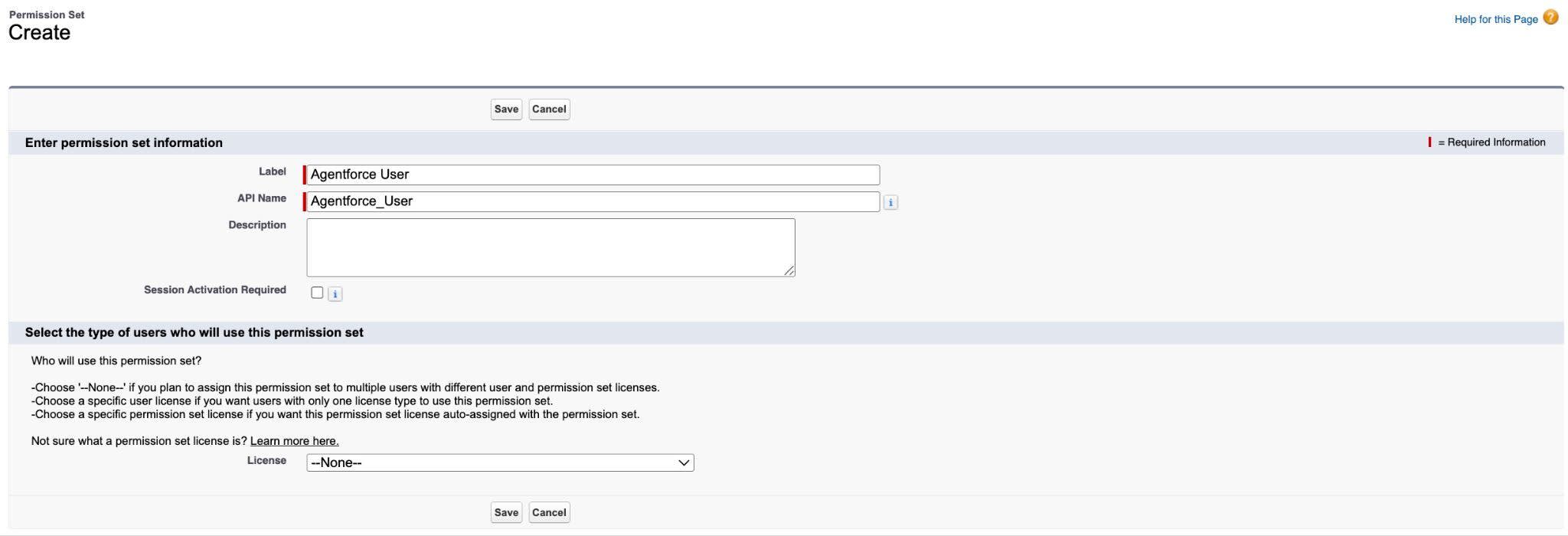Screen dimensions: 1568x536
Task: Click into the Description text area
Action: point(550,247)
